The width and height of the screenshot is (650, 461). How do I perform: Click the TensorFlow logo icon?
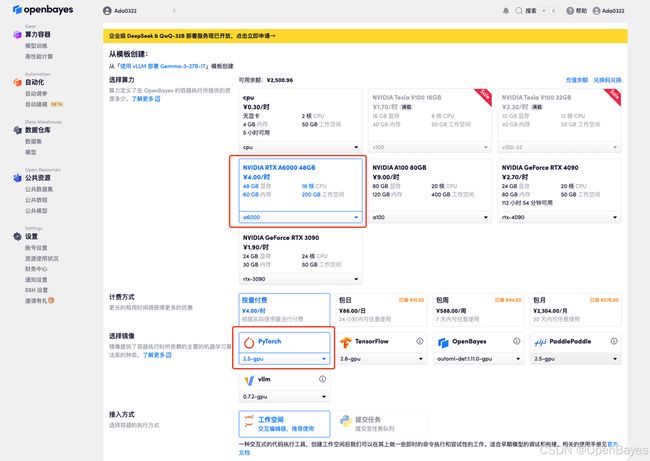pyautogui.click(x=346, y=342)
